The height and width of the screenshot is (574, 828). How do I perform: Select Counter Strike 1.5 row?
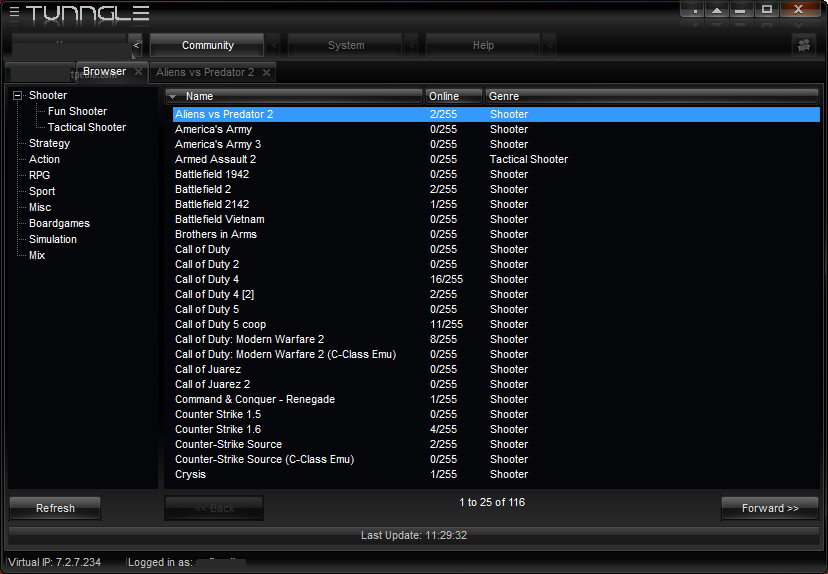[496, 415]
